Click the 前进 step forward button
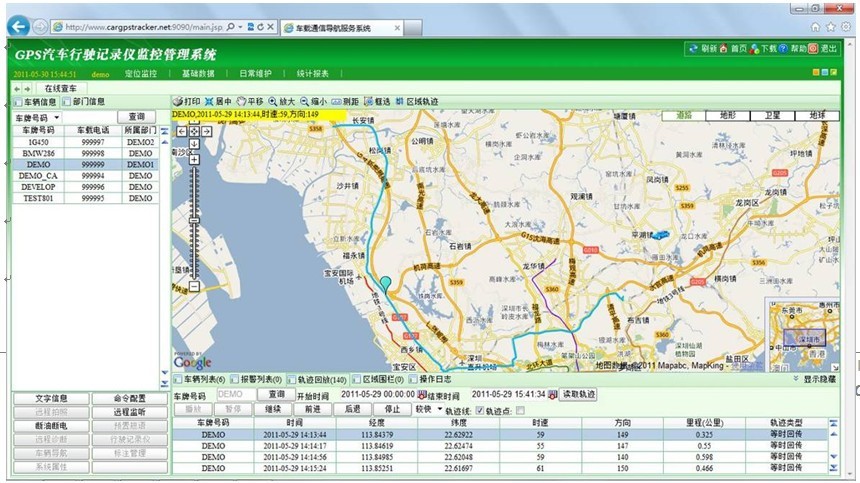The width and height of the screenshot is (860, 483). 313,409
